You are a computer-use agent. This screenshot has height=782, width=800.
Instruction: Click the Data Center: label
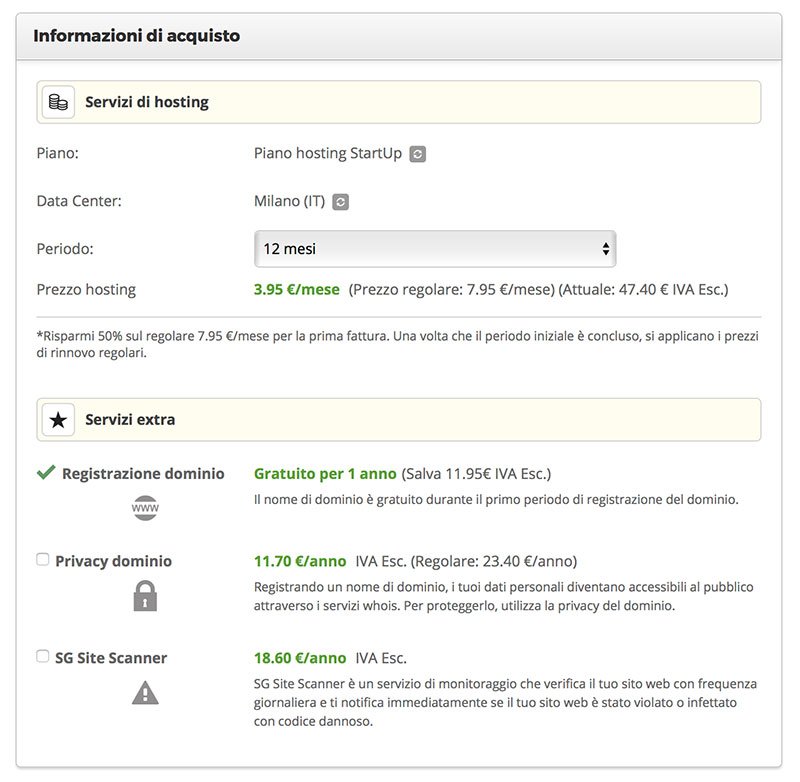point(79,201)
